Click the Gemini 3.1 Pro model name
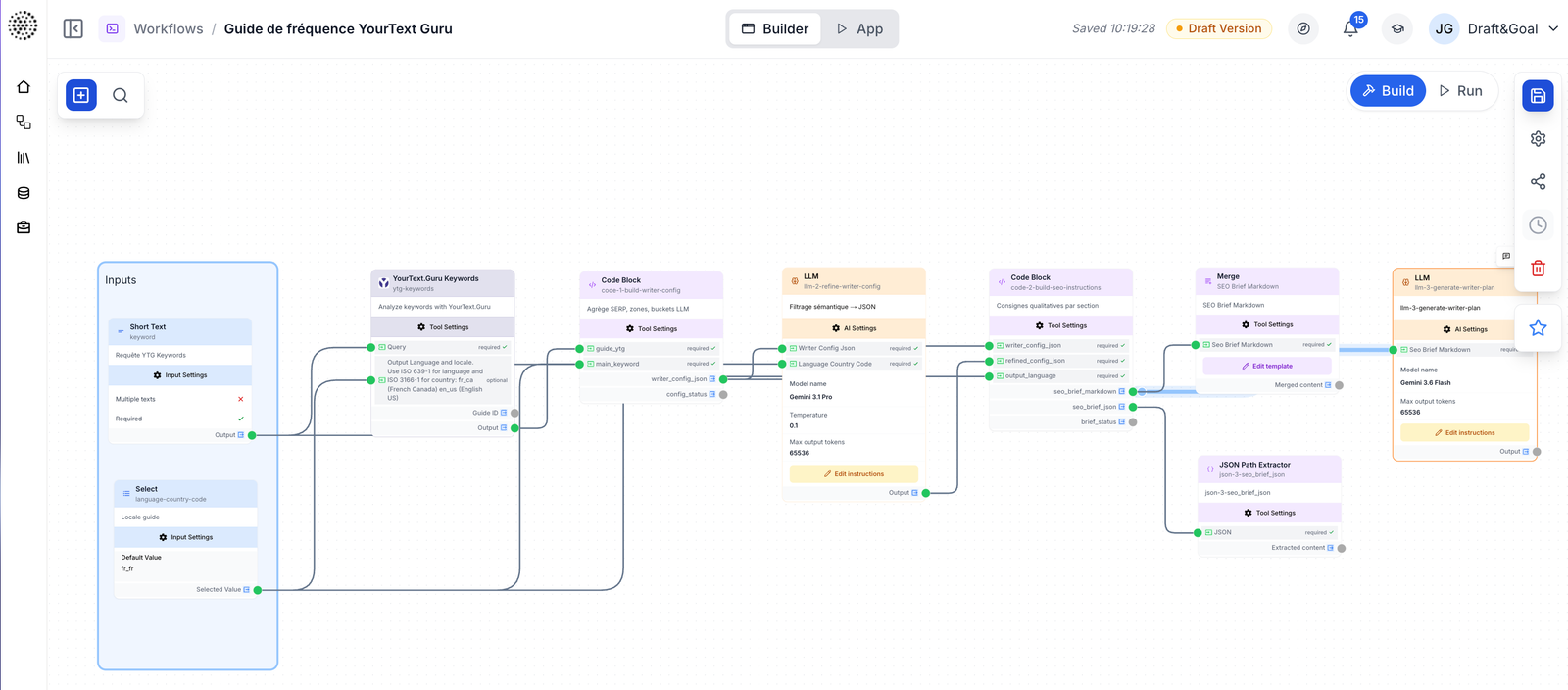The height and width of the screenshot is (690, 1568). (x=810, y=397)
